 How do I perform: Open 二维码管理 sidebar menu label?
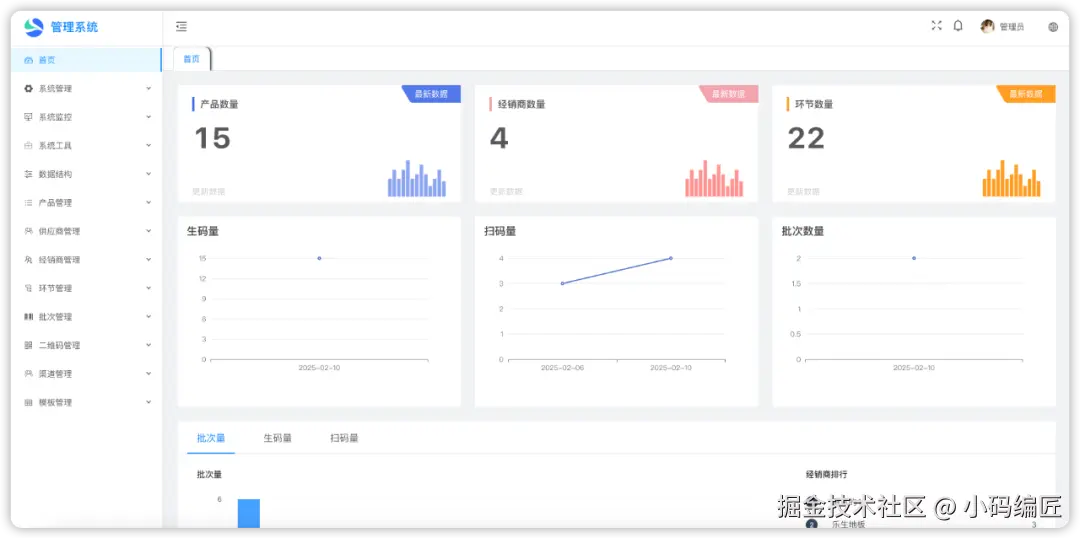pyautogui.click(x=59, y=345)
